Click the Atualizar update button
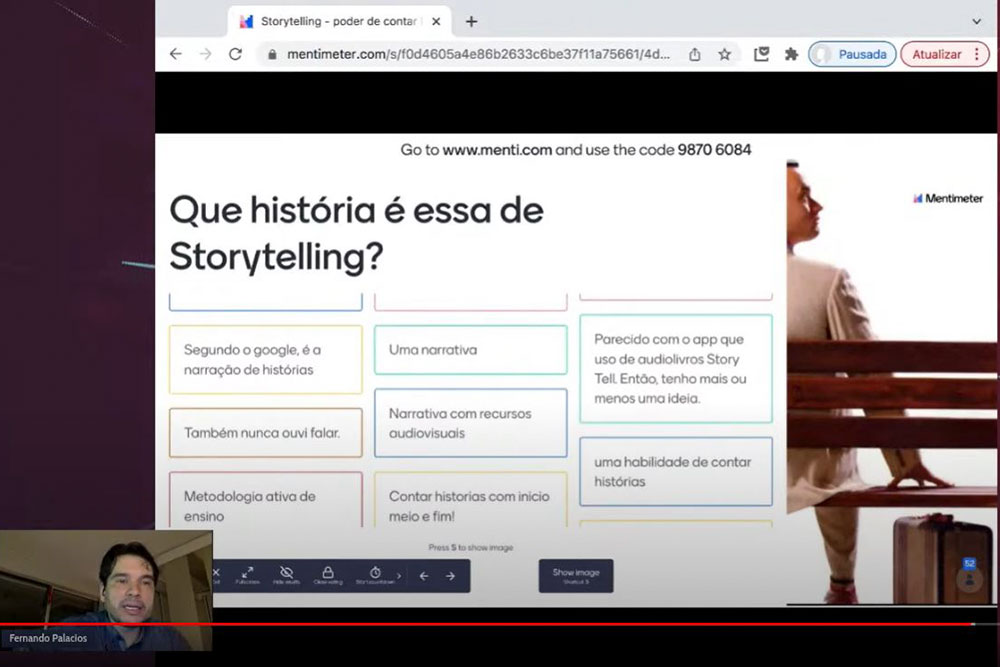 coord(936,54)
